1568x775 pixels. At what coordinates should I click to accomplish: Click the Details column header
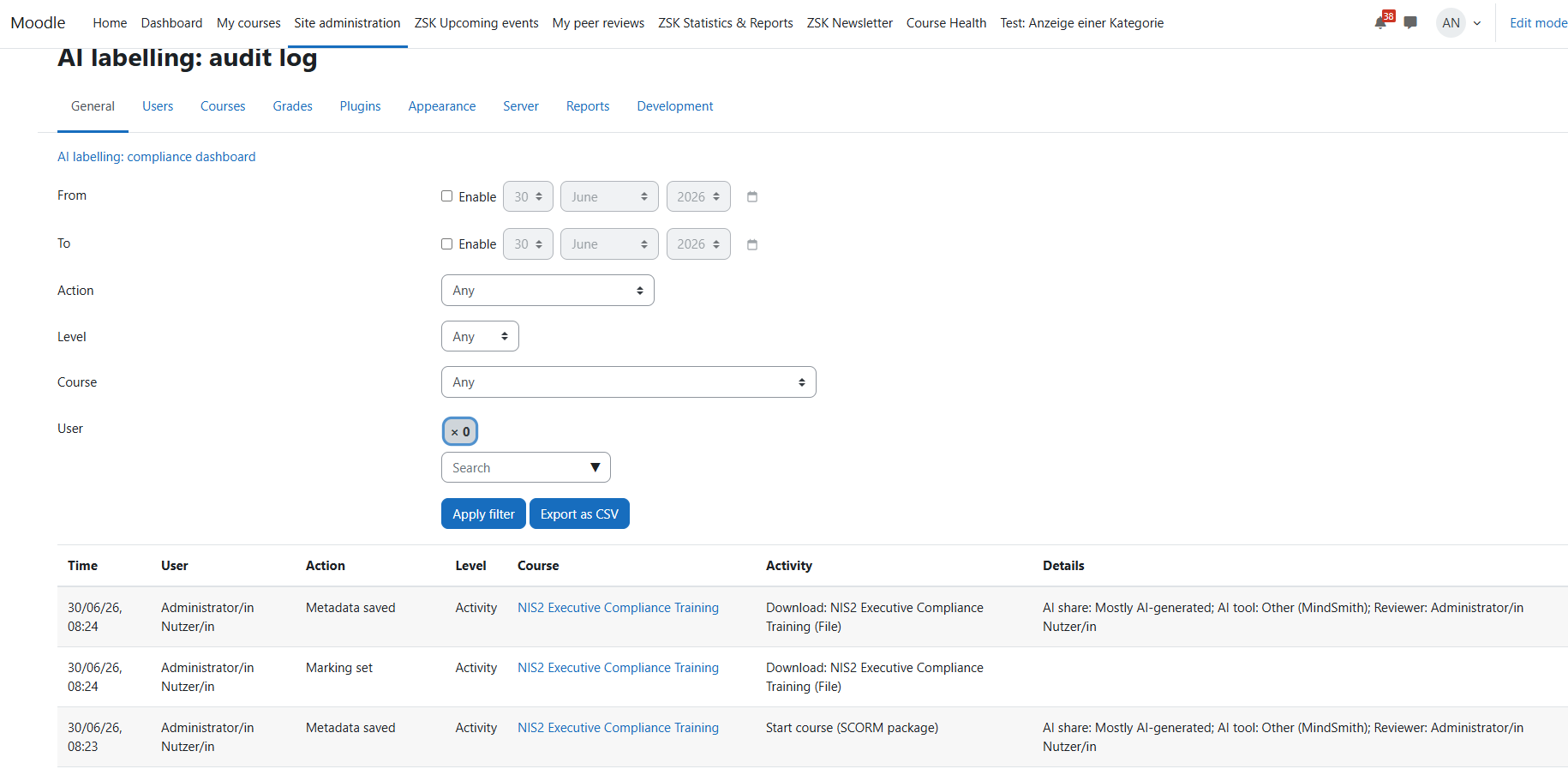coord(1063,566)
